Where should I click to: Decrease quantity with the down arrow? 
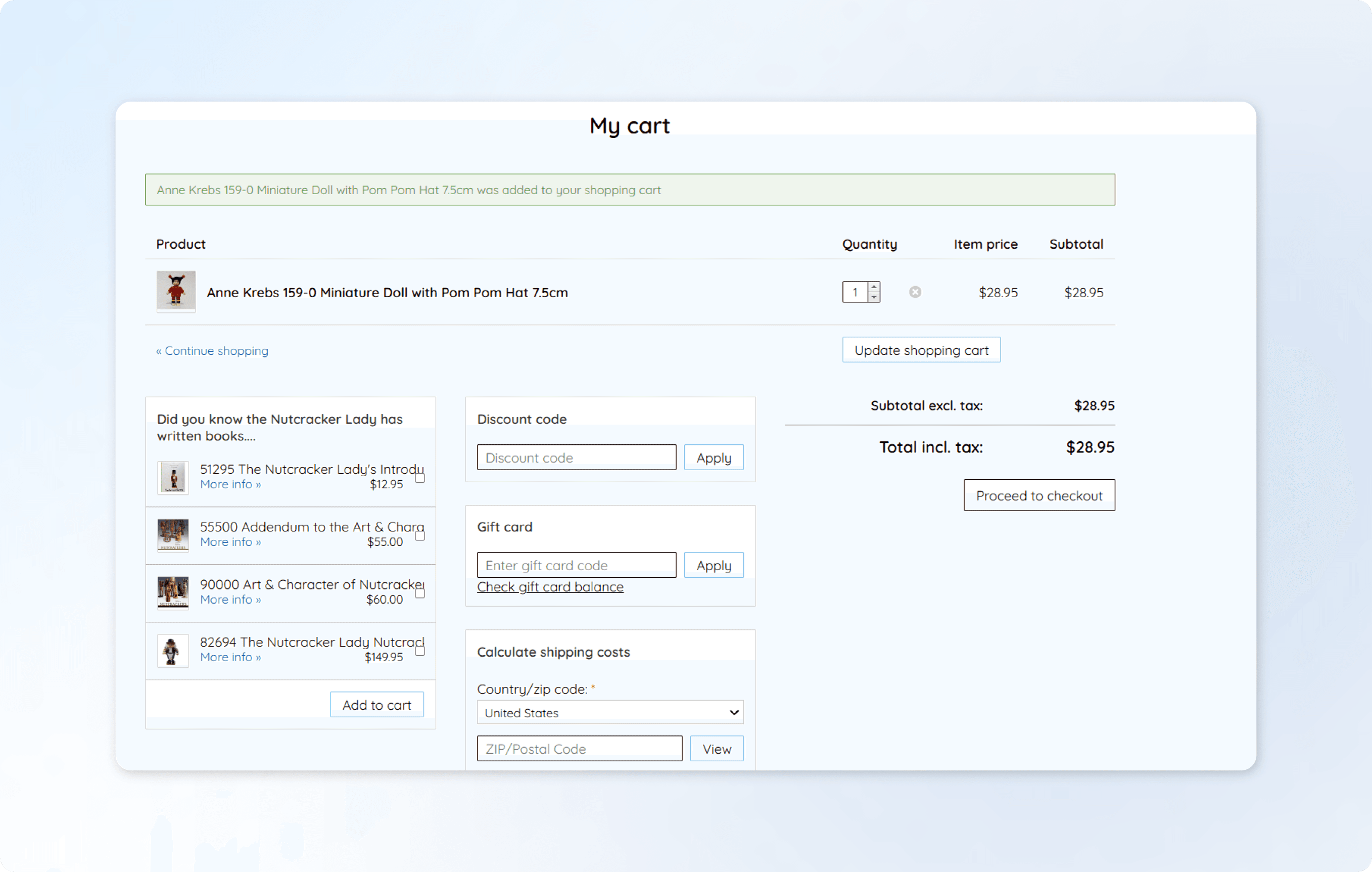tap(873, 297)
